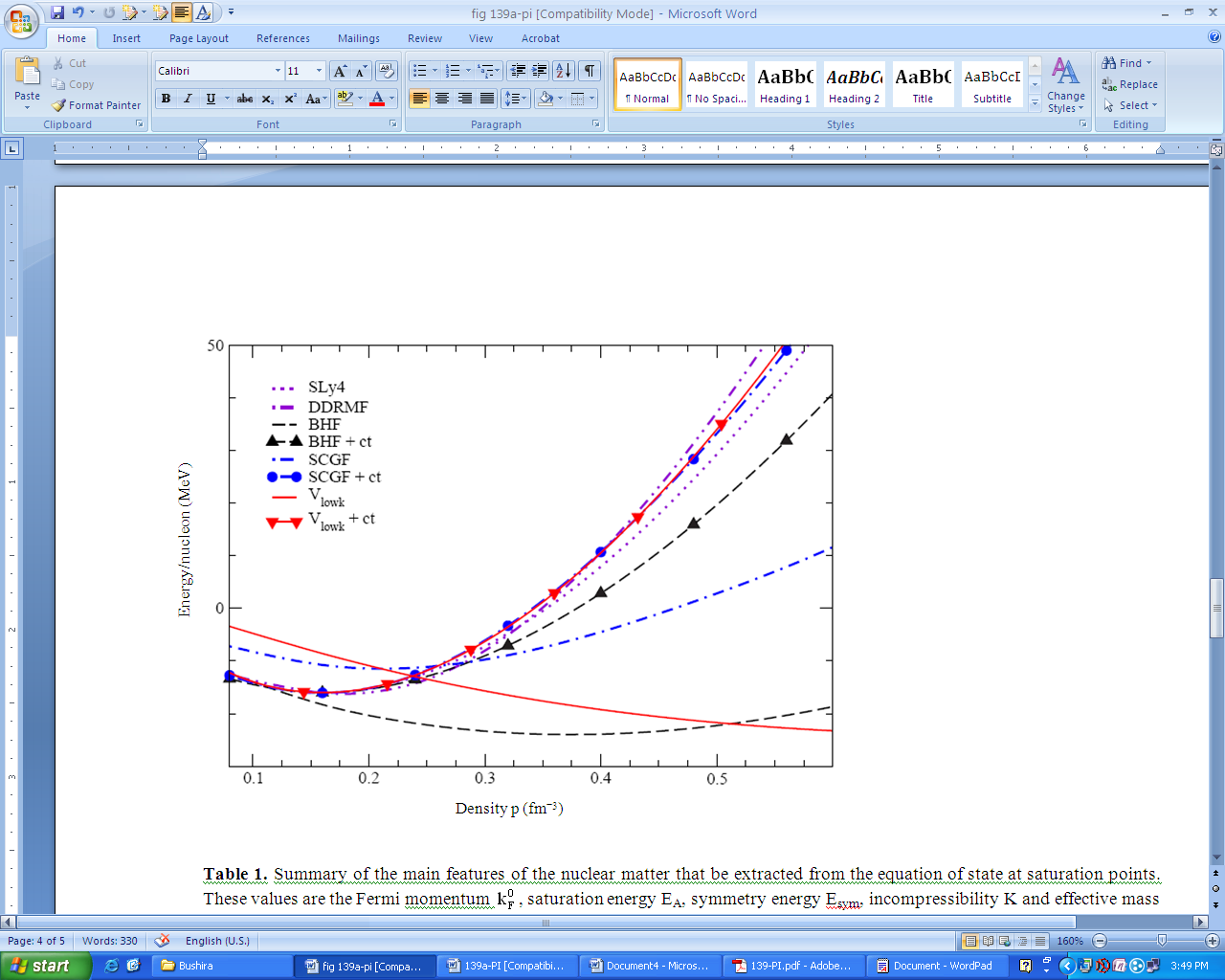The image size is (1225, 980).
Task: Click the Replace button in Editing
Action: [x=1130, y=84]
